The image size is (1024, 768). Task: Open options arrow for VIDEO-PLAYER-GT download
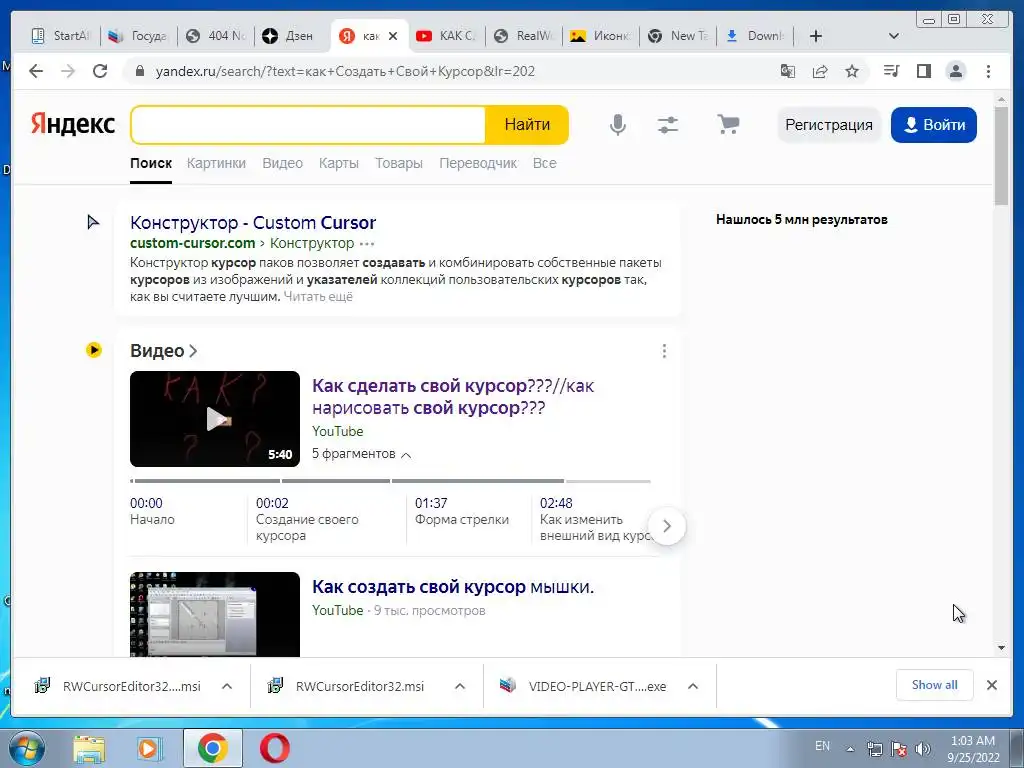point(693,686)
